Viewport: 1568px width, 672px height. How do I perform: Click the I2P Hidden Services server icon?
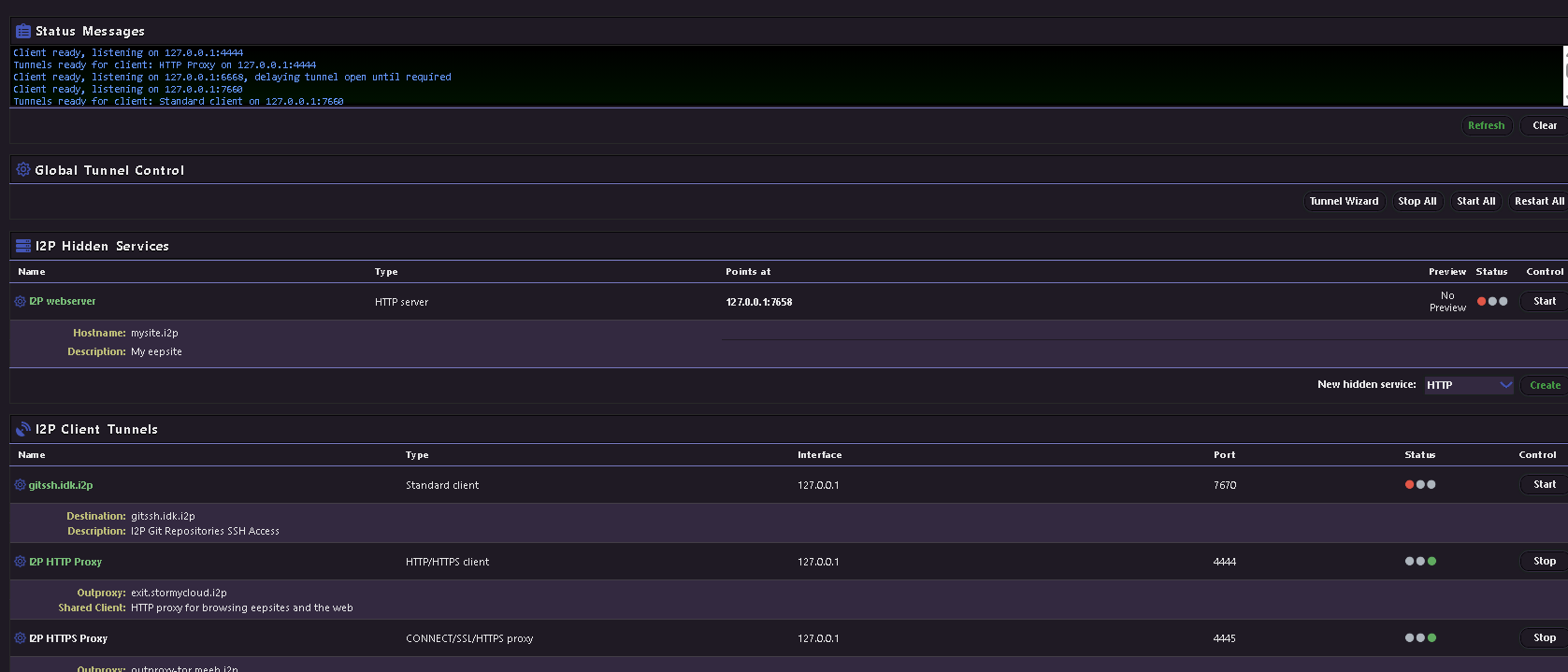click(23, 246)
